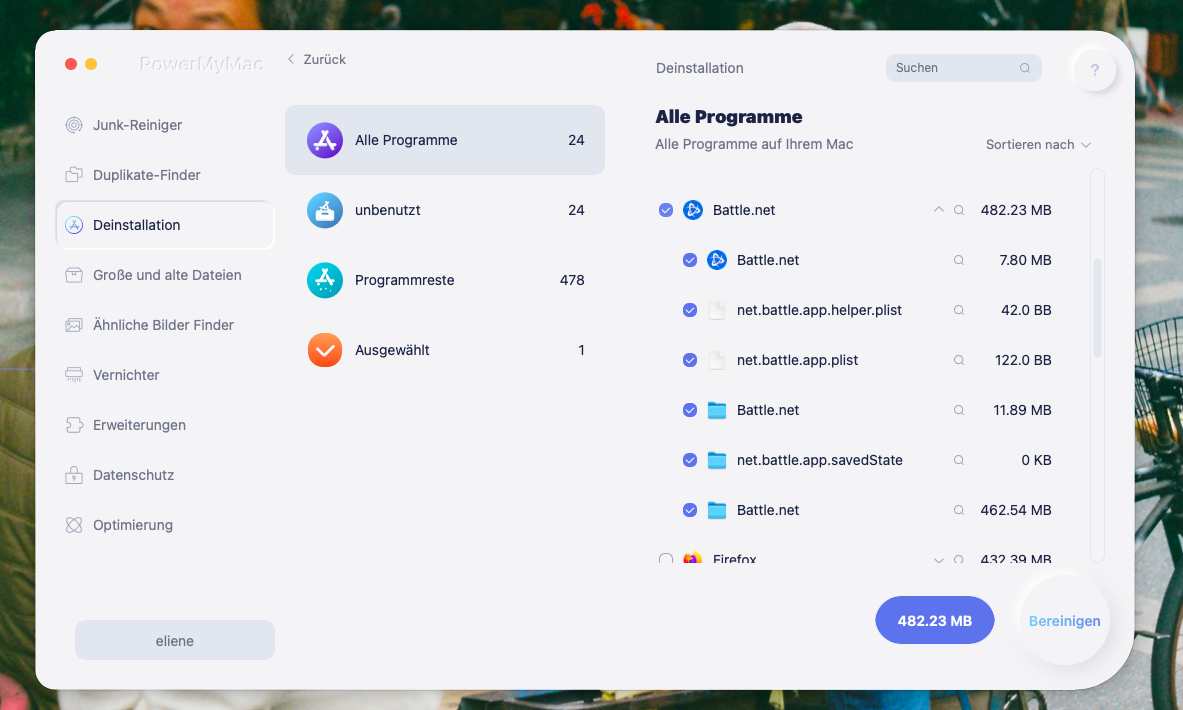This screenshot has height=710, width=1183.
Task: Select the unbenutzt category
Action: pos(444,211)
